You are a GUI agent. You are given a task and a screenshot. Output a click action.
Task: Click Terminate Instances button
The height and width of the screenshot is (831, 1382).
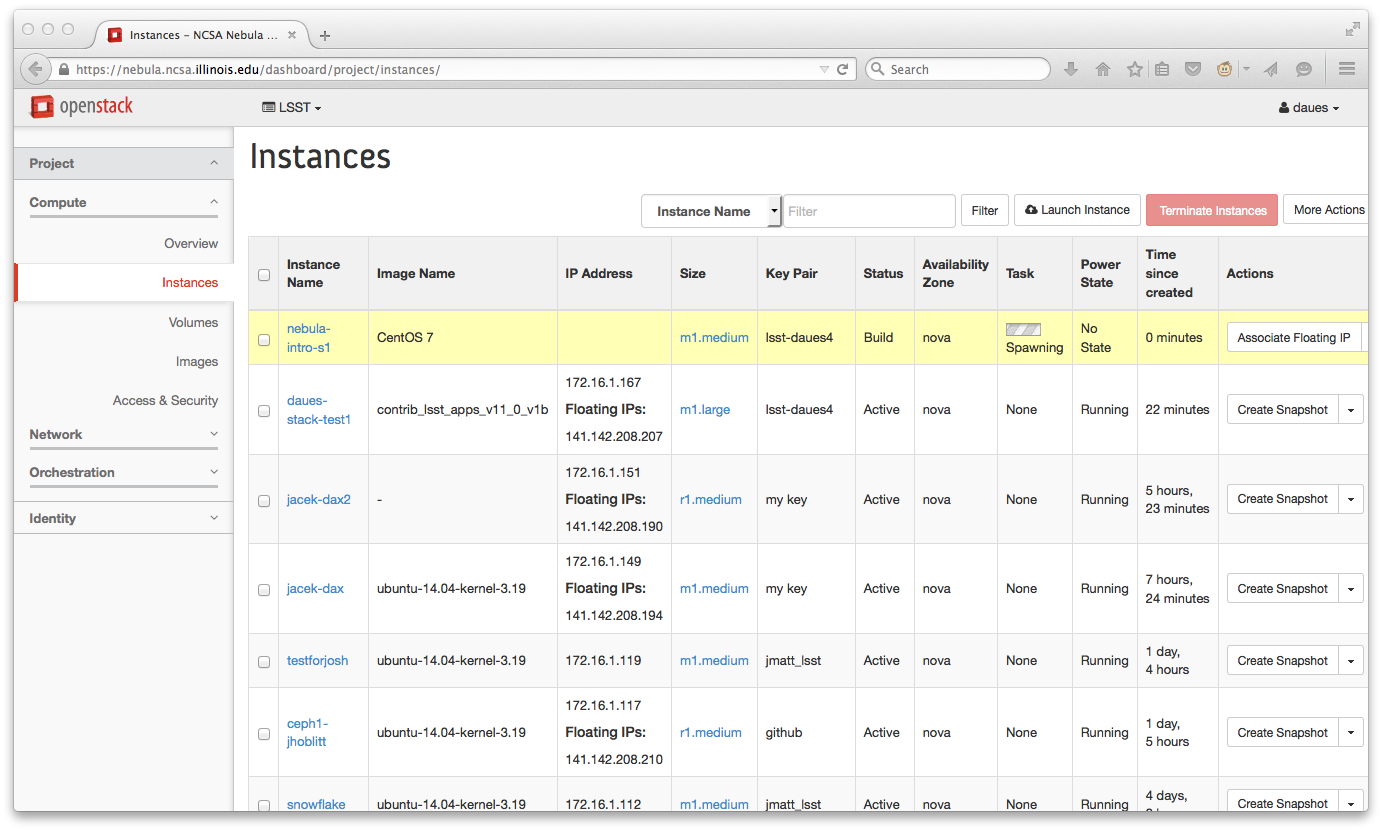[1212, 210]
